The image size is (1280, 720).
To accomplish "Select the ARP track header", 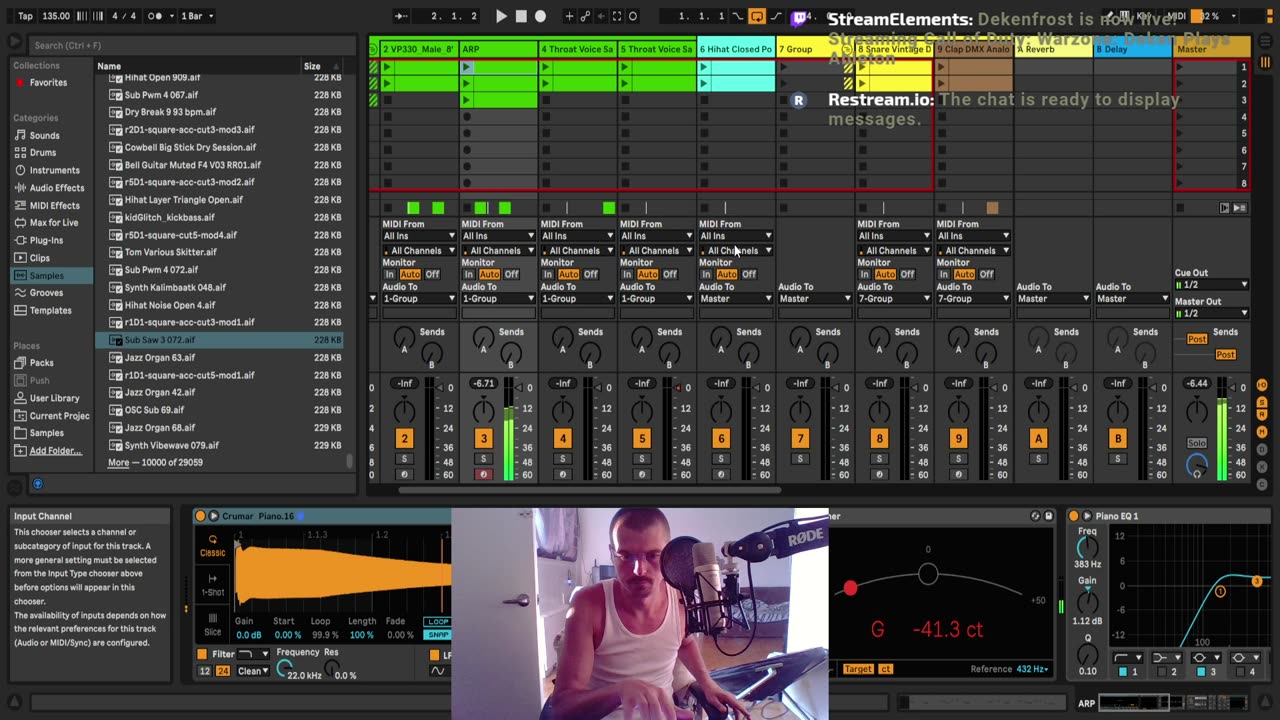I will point(498,49).
